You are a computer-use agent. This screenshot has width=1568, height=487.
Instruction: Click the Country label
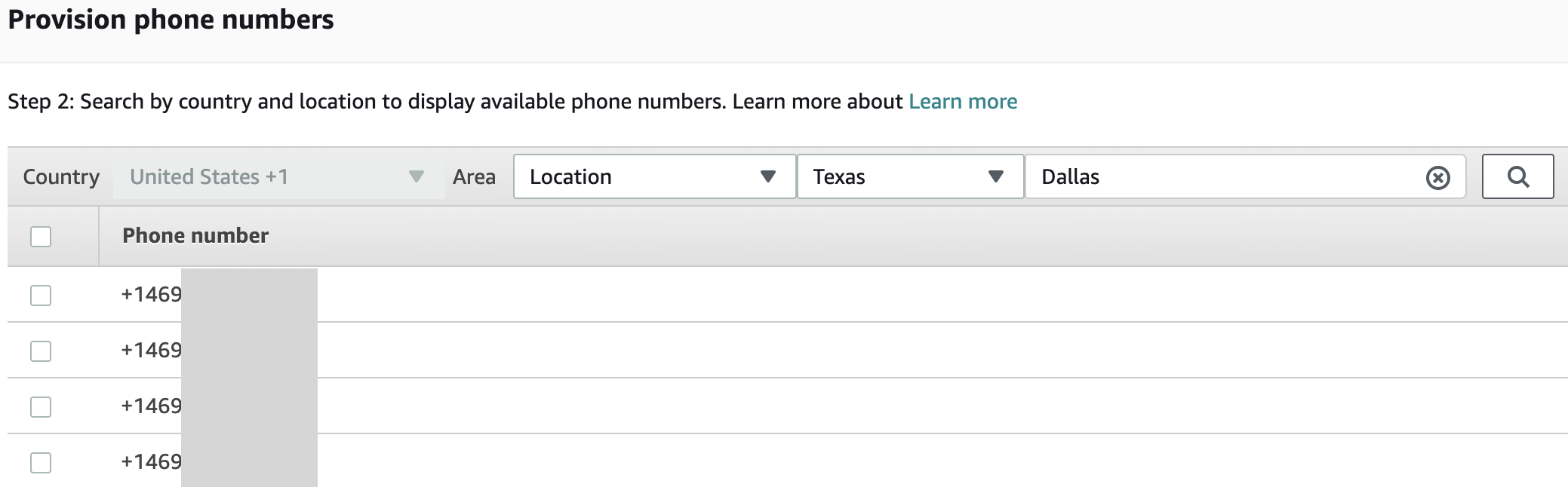pyautogui.click(x=61, y=177)
